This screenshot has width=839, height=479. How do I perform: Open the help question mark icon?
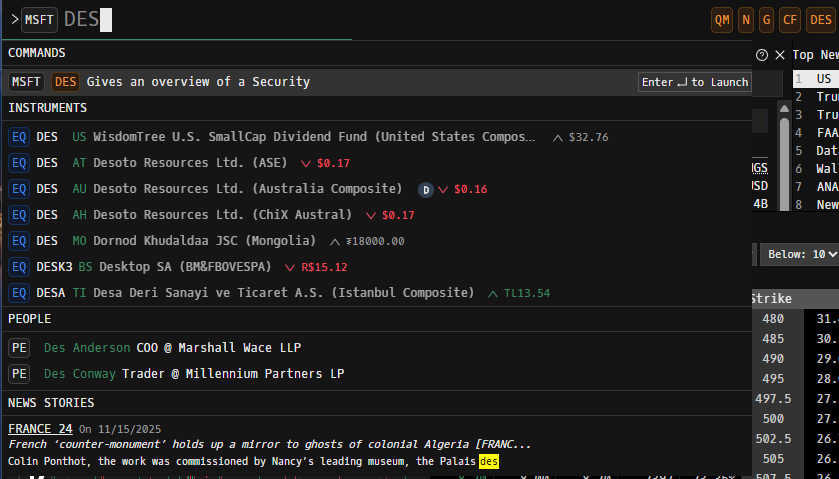(x=762, y=55)
